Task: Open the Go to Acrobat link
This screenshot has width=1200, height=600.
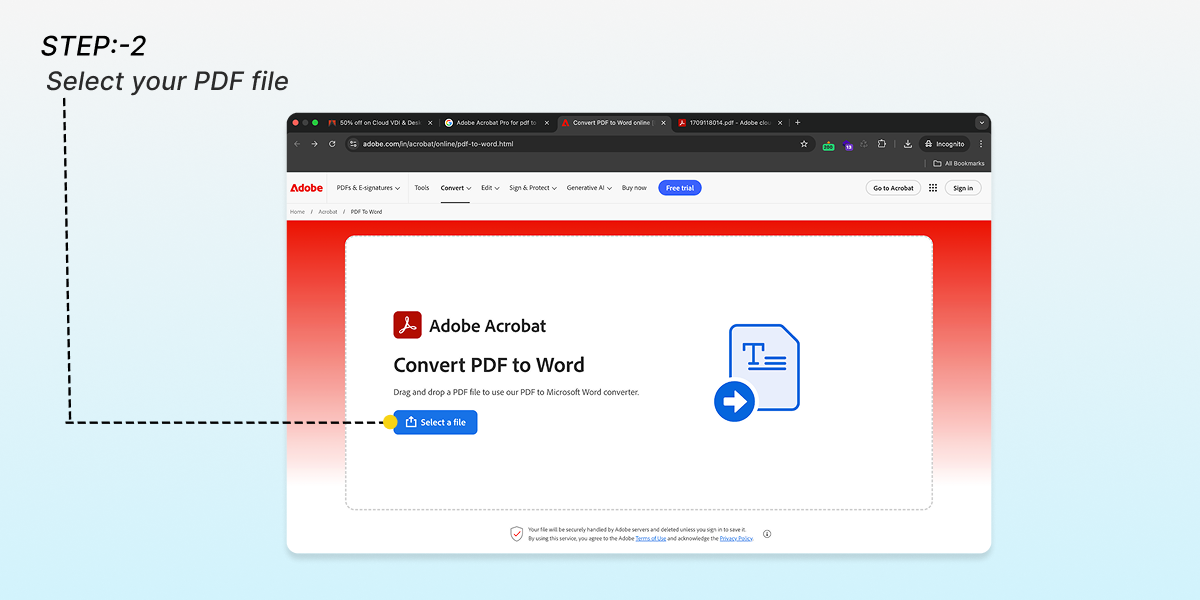Action: point(893,187)
